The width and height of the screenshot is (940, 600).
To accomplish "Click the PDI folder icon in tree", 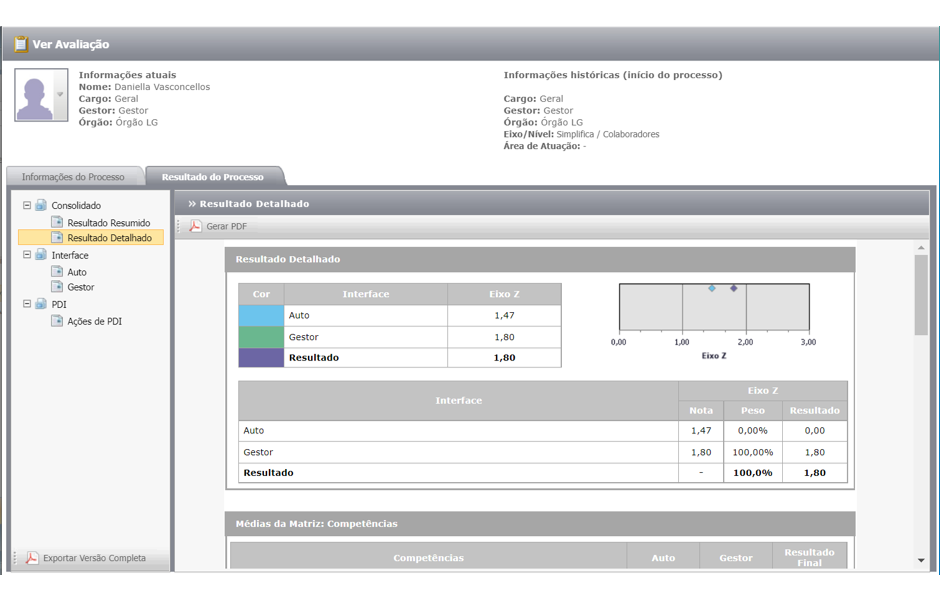I will [41, 304].
